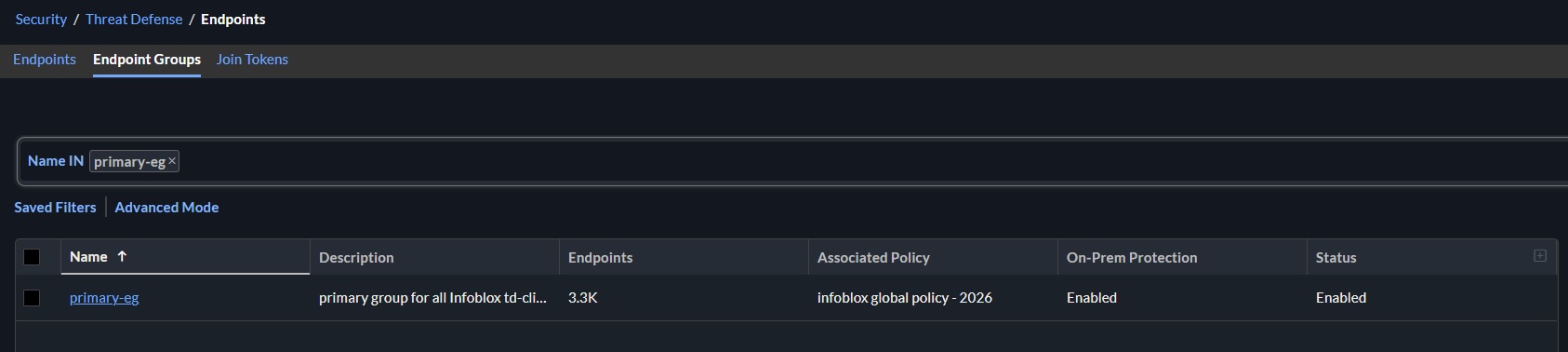Select the primary-eg row checkbox
This screenshot has height=352, width=1568.
coord(32,298)
